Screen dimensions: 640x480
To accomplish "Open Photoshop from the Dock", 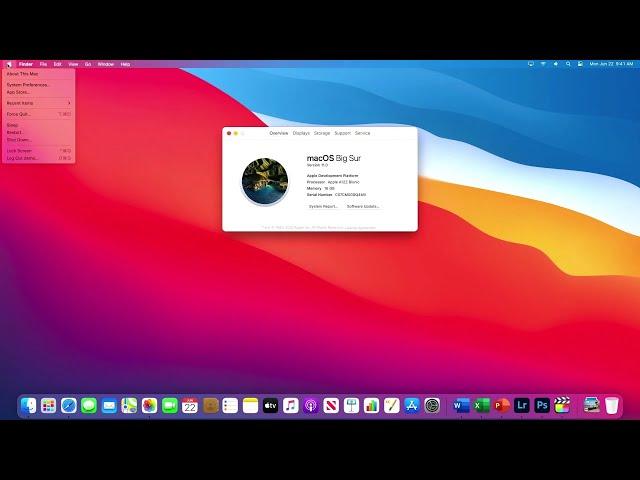I will [542, 405].
